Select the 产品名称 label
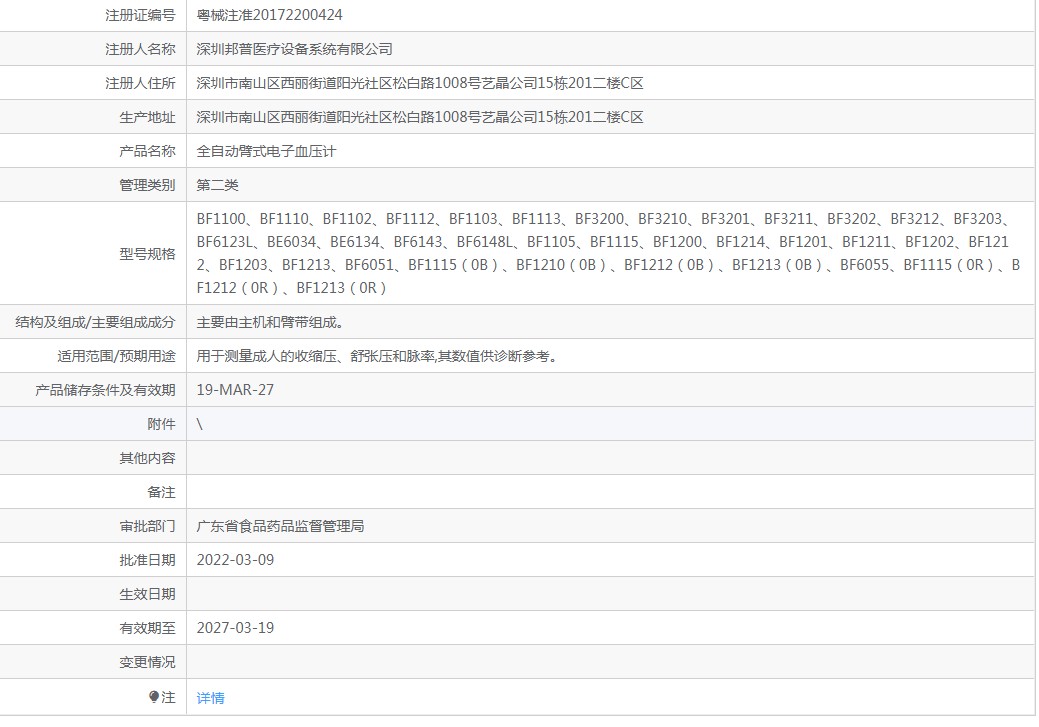This screenshot has width=1039, height=727. (147, 151)
